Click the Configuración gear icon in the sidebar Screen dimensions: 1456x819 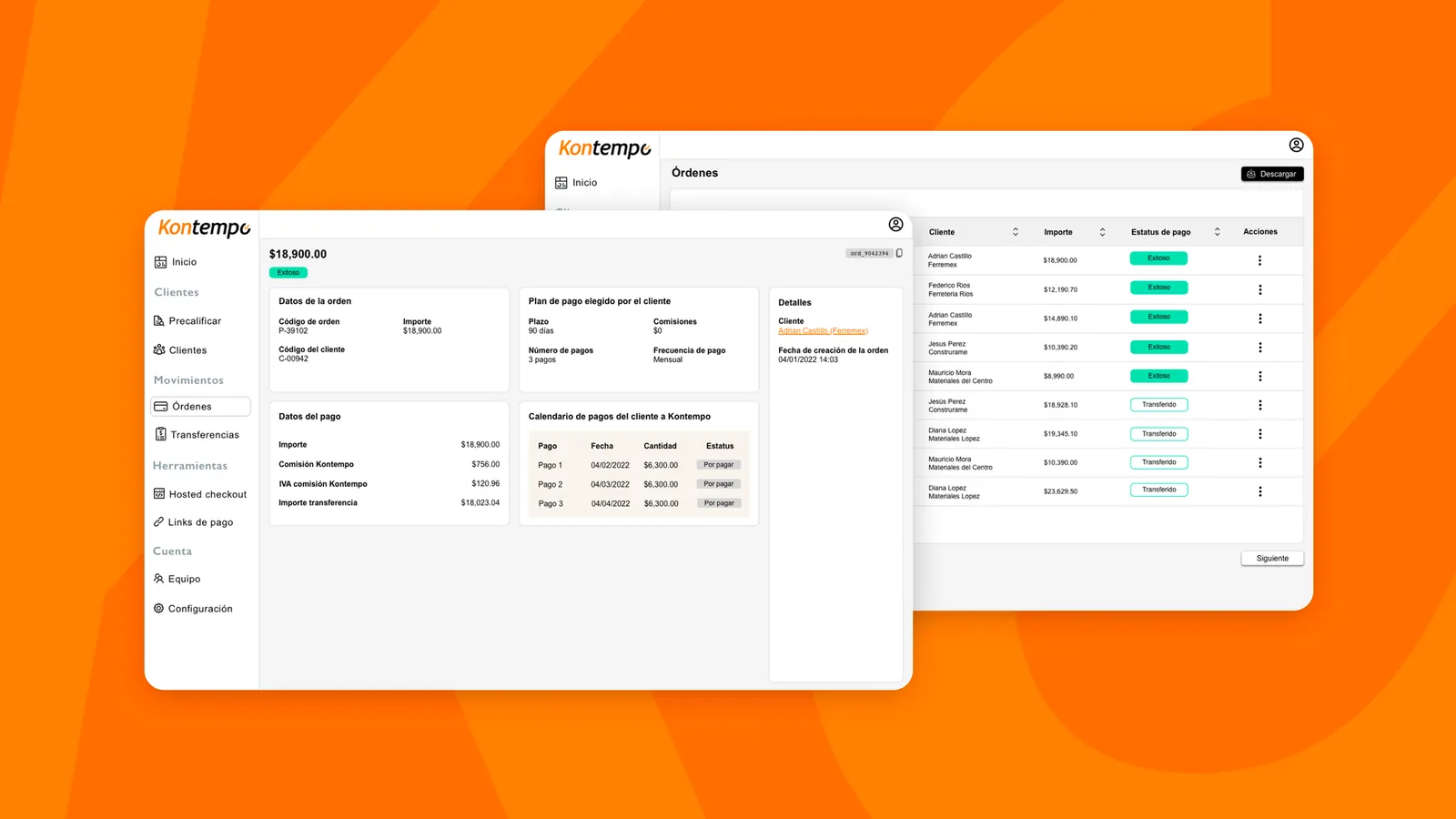click(x=158, y=608)
